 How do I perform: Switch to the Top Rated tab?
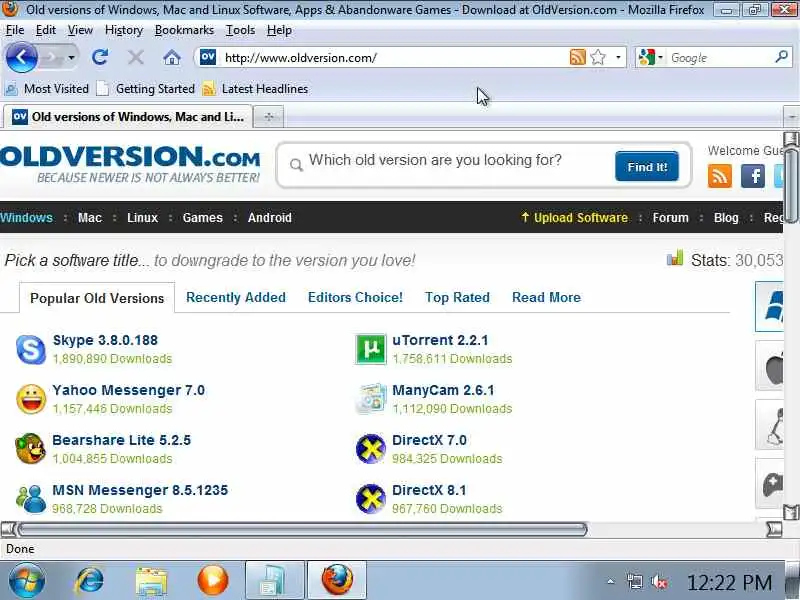click(x=457, y=297)
